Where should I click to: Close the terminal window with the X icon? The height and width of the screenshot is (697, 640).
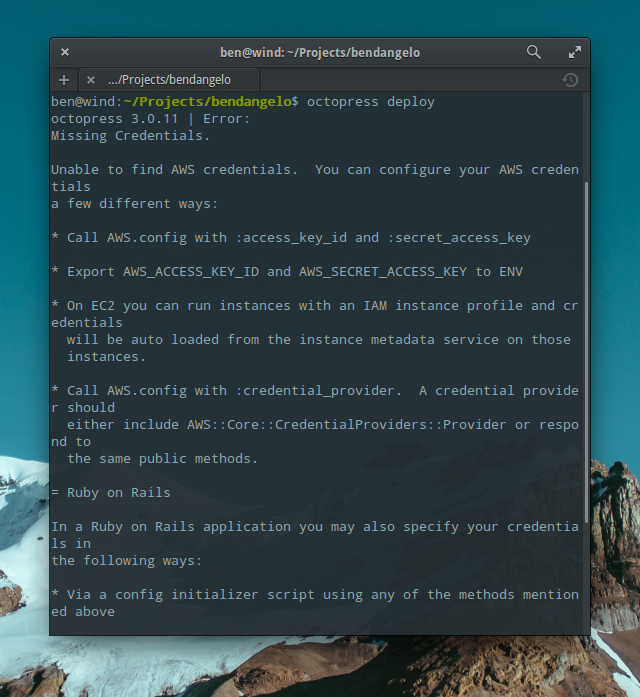click(x=65, y=52)
